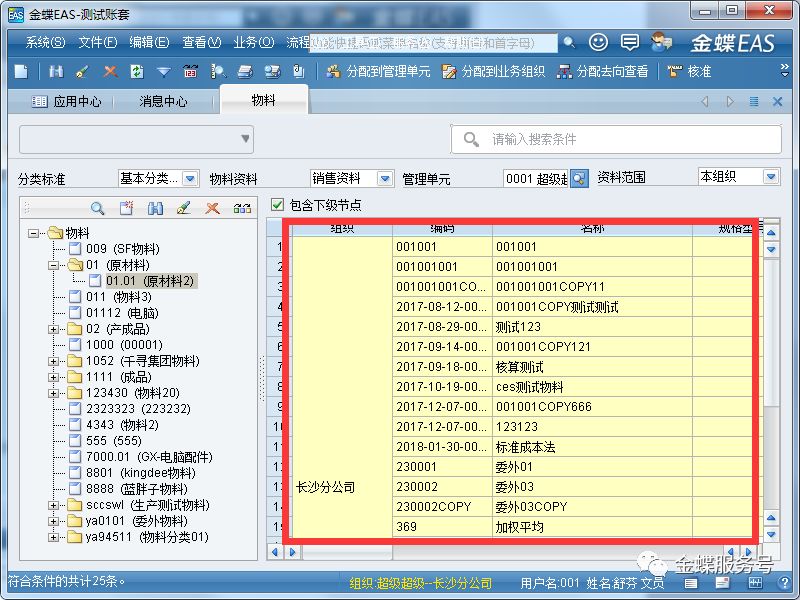Expand more toolbar items chevron
The width and height of the screenshot is (800, 600).
pos(784,70)
